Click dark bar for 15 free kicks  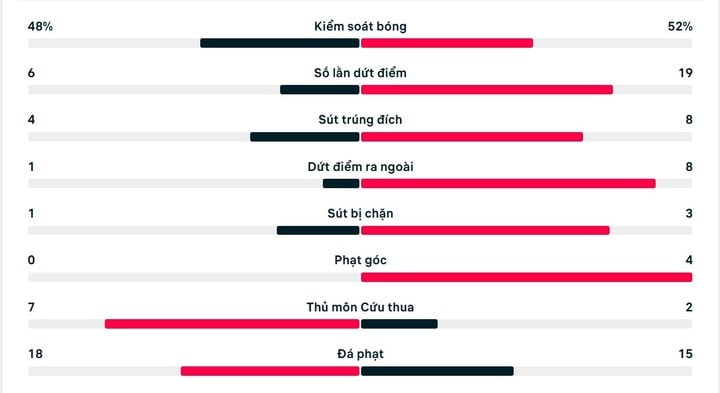tap(437, 371)
